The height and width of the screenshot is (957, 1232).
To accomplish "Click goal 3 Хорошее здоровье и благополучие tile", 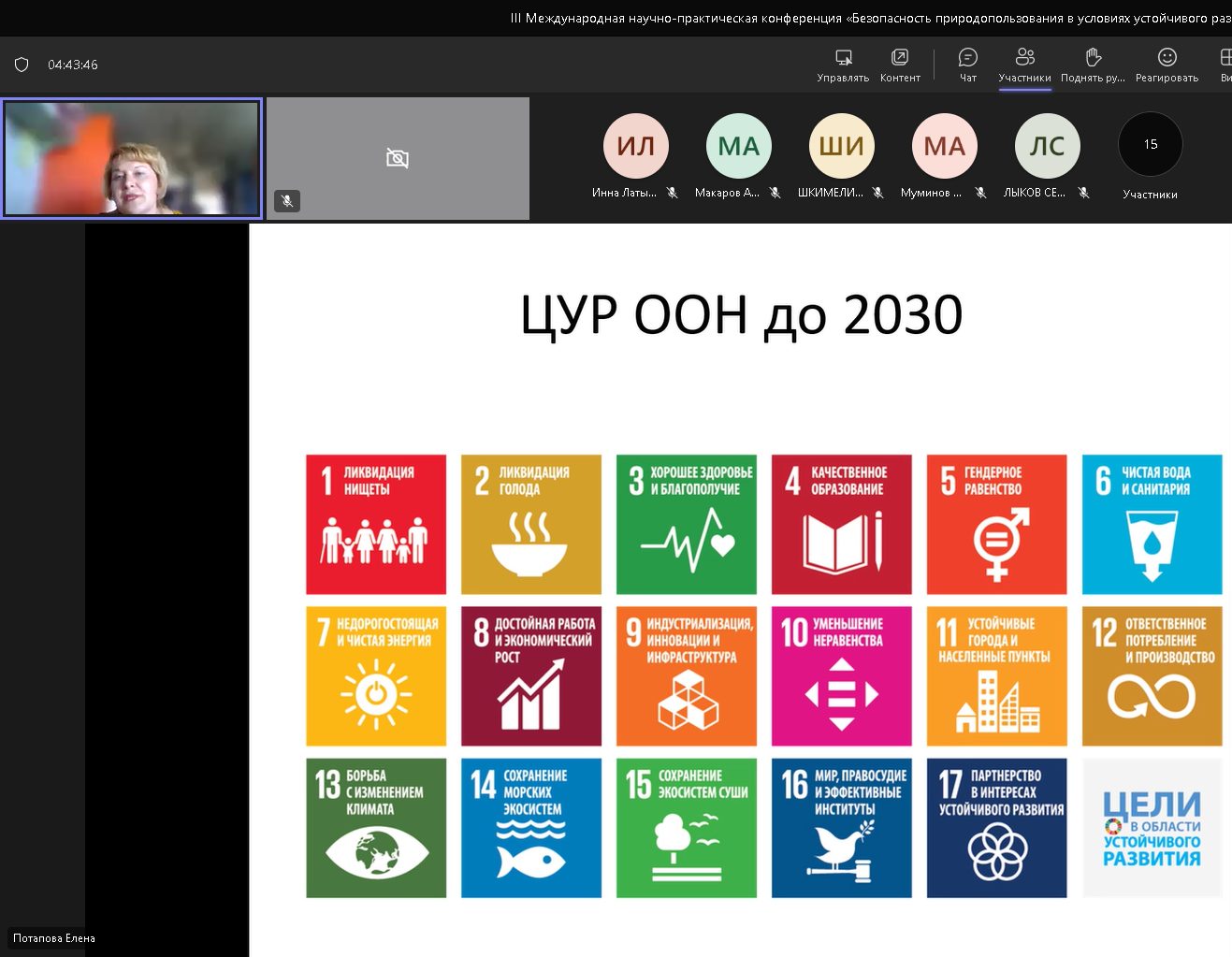I will pyautogui.click(x=687, y=524).
